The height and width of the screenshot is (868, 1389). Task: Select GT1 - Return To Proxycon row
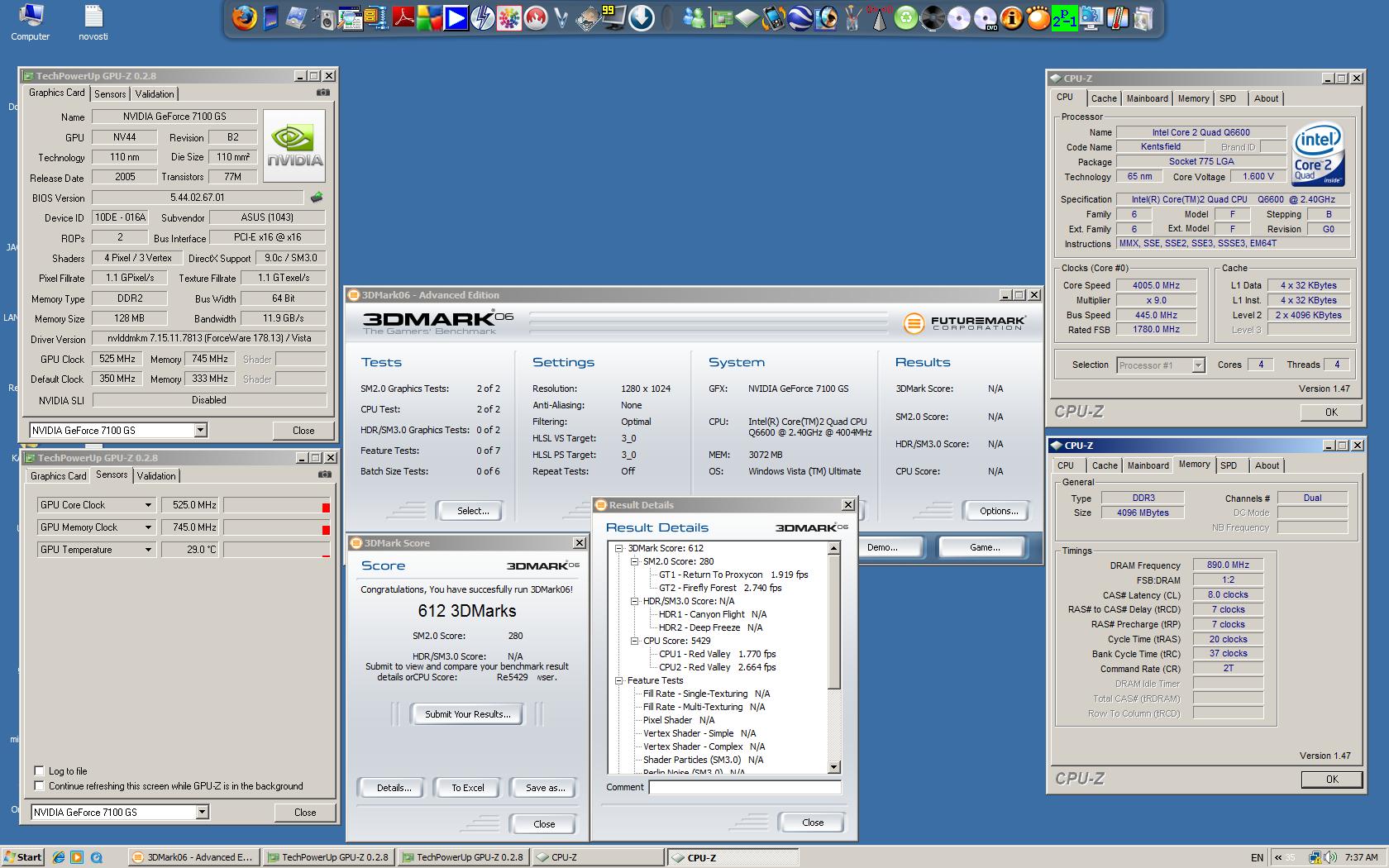733,575
